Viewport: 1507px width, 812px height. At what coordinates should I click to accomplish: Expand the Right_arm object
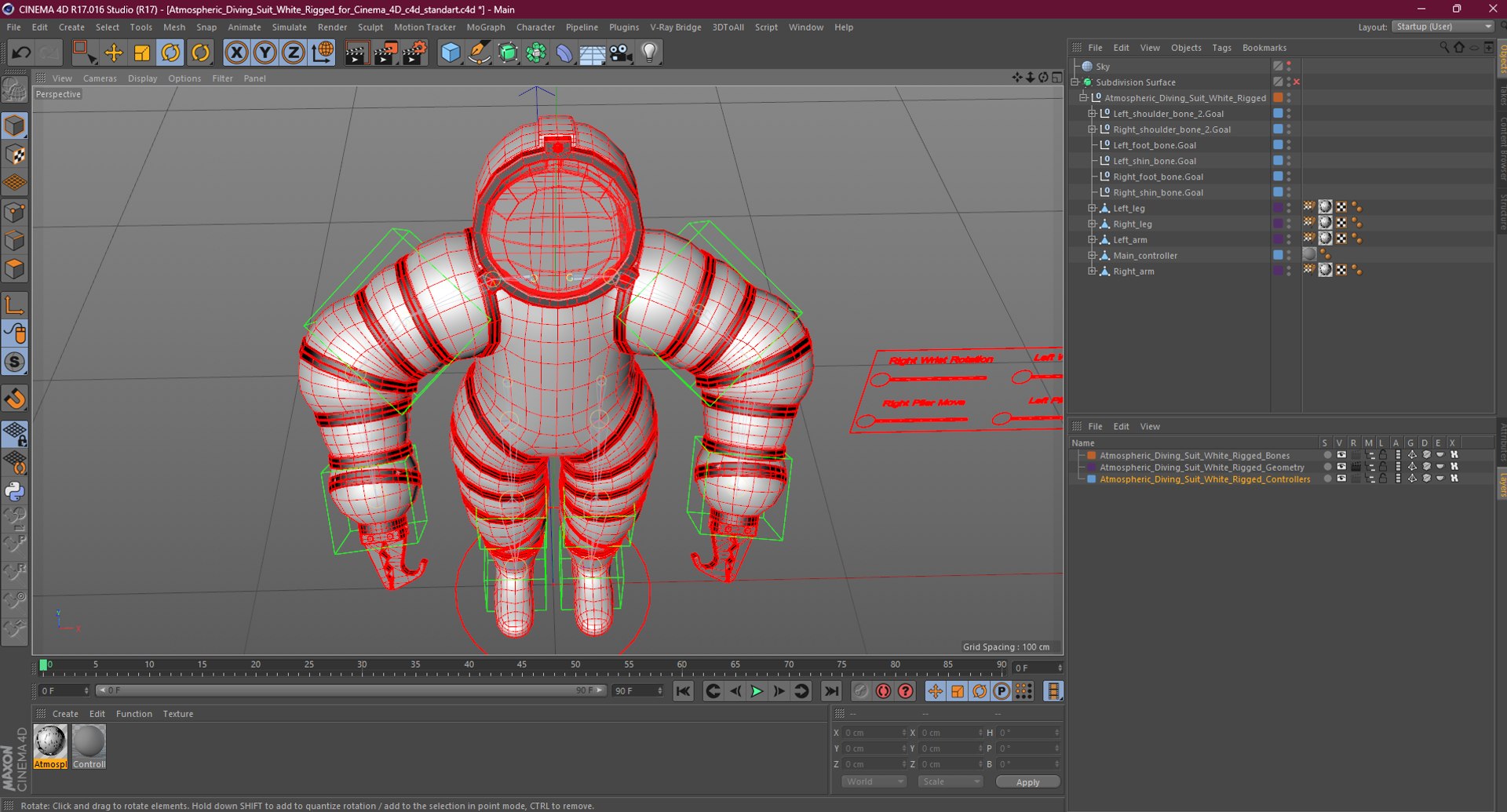[1092, 271]
